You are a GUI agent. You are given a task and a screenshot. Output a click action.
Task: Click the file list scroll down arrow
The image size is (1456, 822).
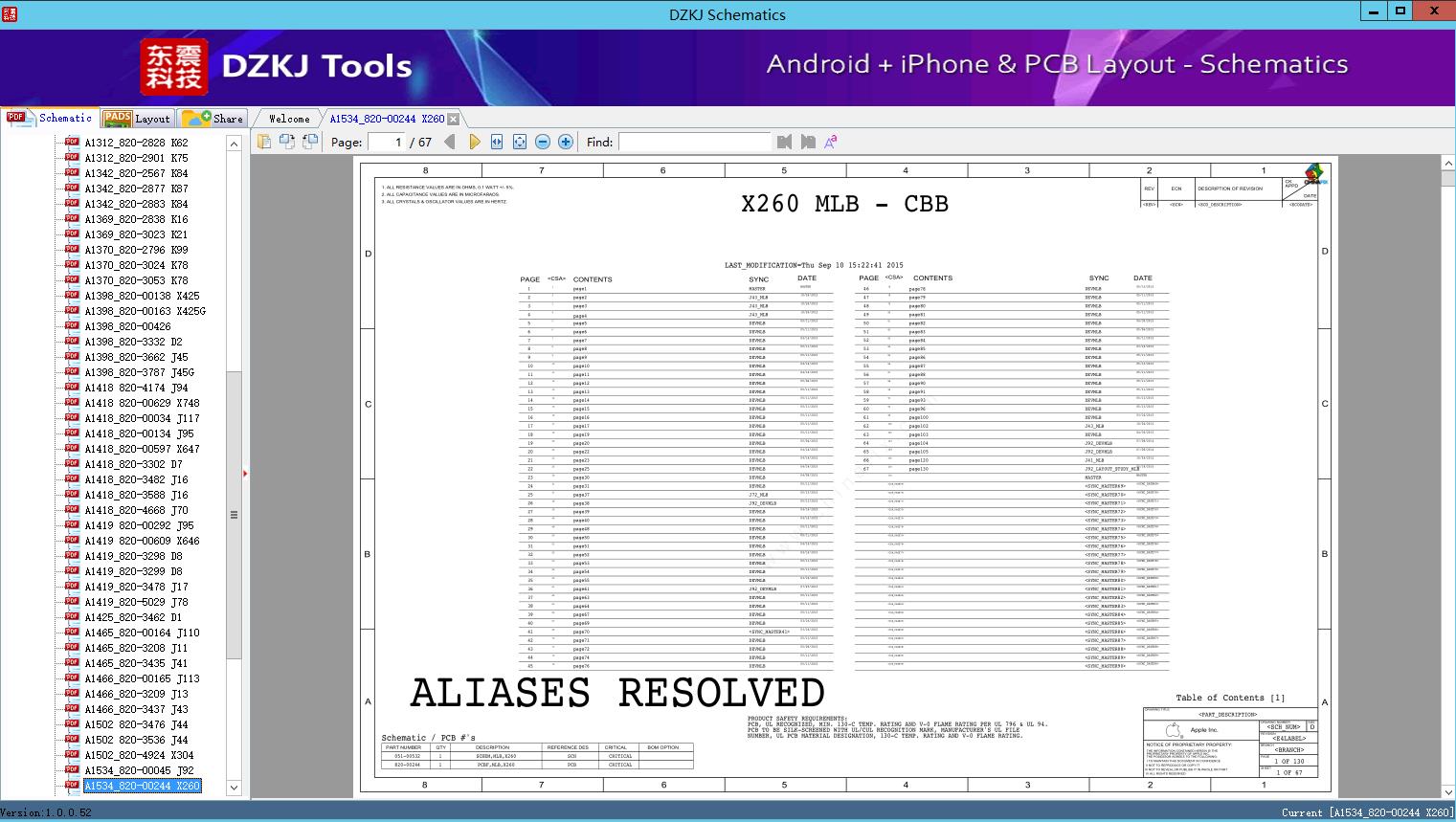click(x=234, y=788)
